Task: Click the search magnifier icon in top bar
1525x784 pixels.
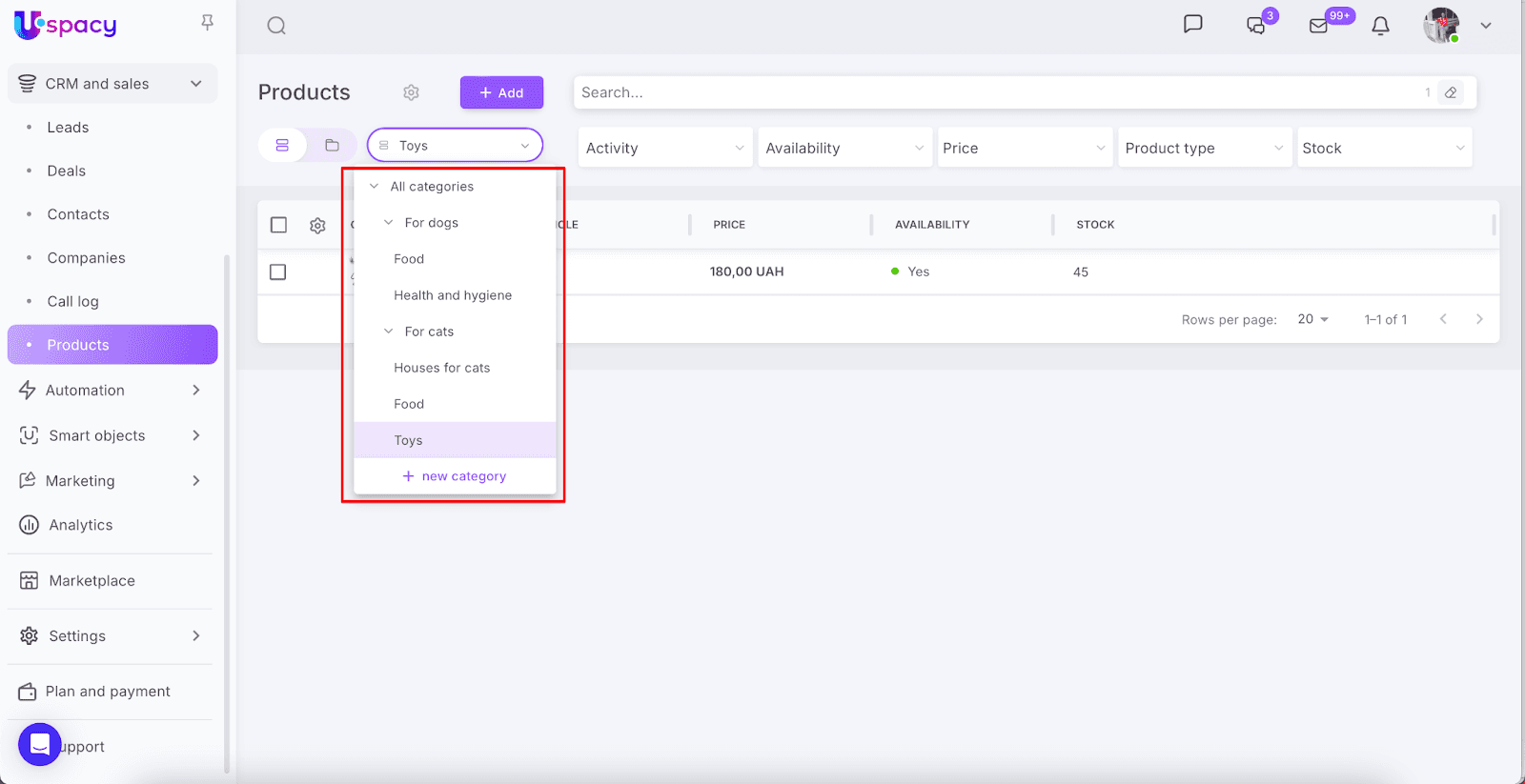Action: (x=276, y=26)
